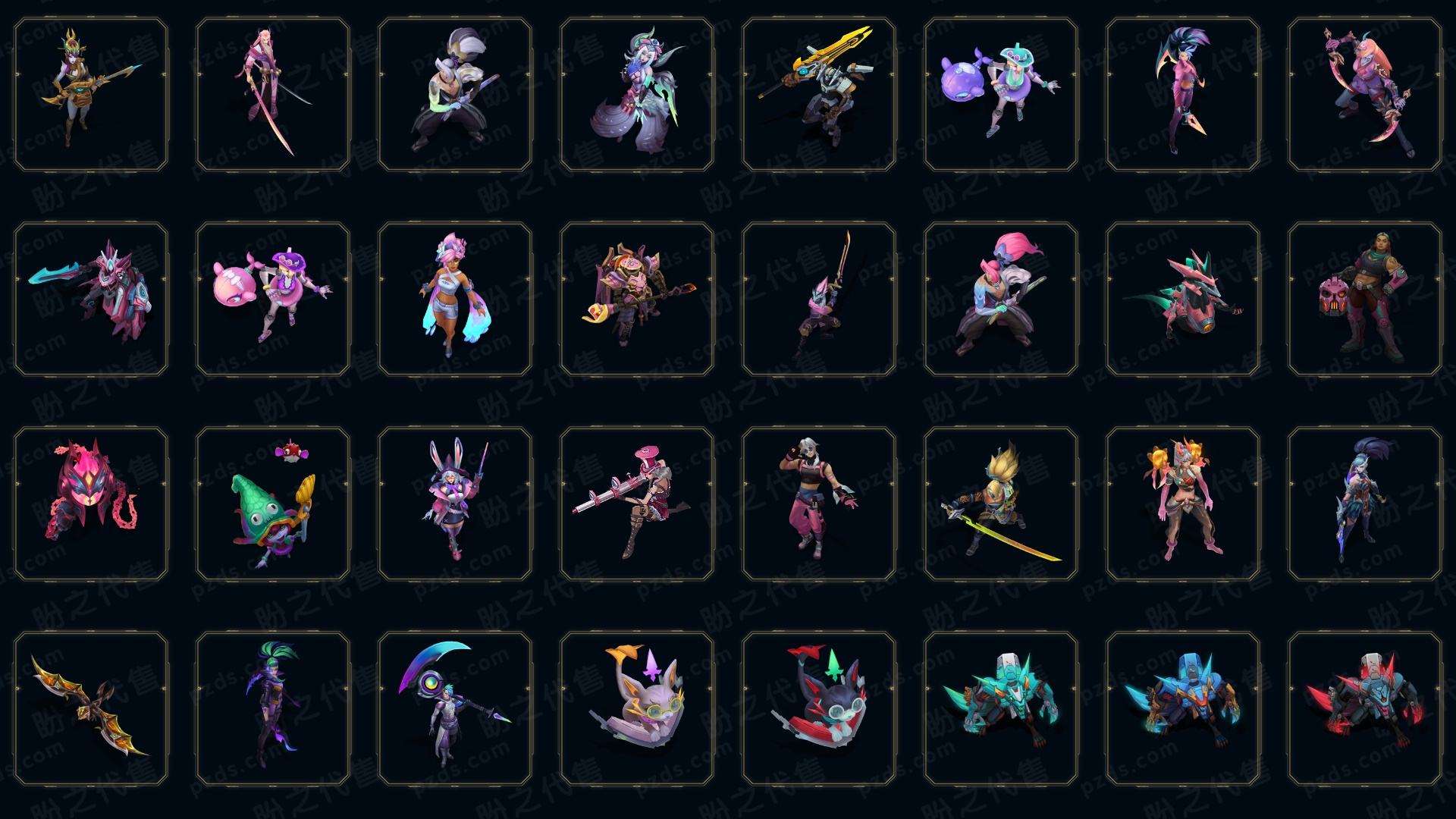
Task: Choose the blond swordsman with yellow blade
Action: point(1001,504)
